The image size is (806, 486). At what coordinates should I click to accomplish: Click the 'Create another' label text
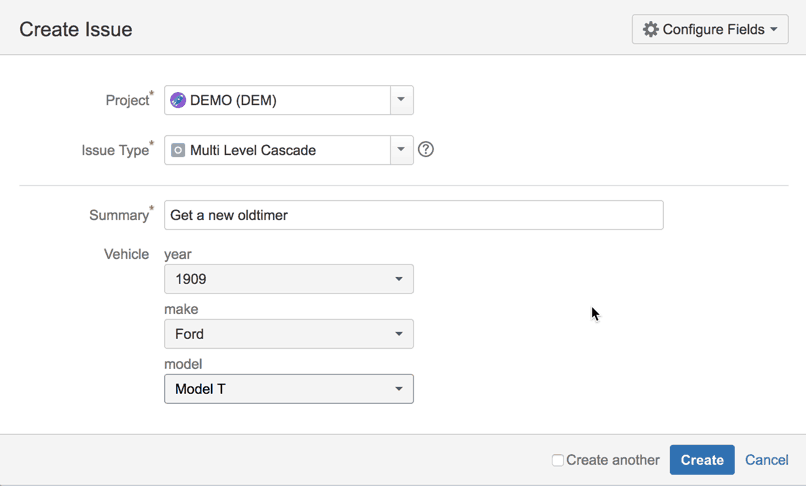[613, 460]
